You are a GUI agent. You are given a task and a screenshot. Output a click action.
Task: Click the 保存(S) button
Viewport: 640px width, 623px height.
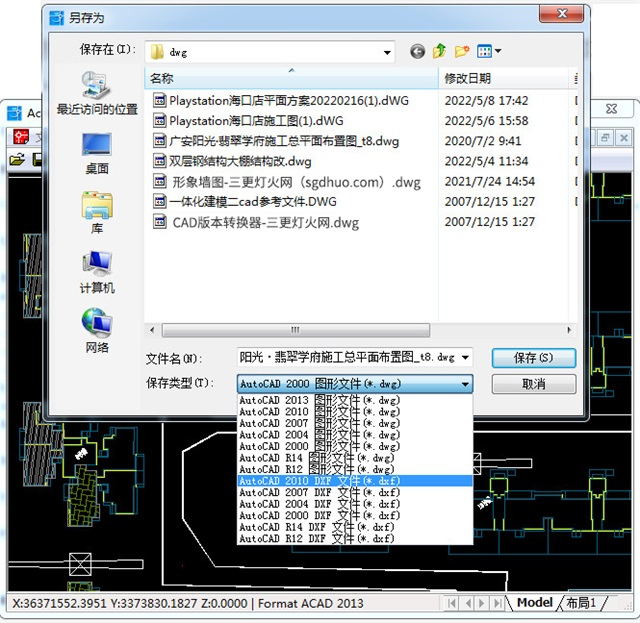coord(533,358)
